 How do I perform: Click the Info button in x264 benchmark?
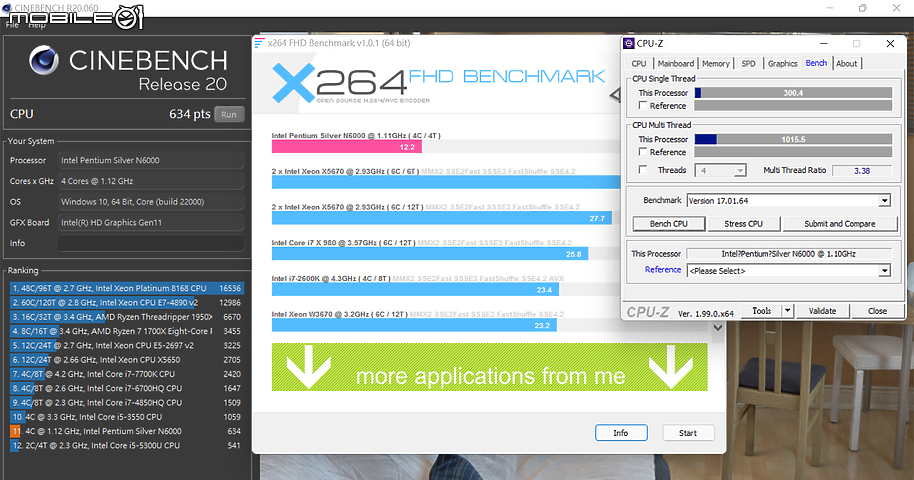(x=621, y=433)
